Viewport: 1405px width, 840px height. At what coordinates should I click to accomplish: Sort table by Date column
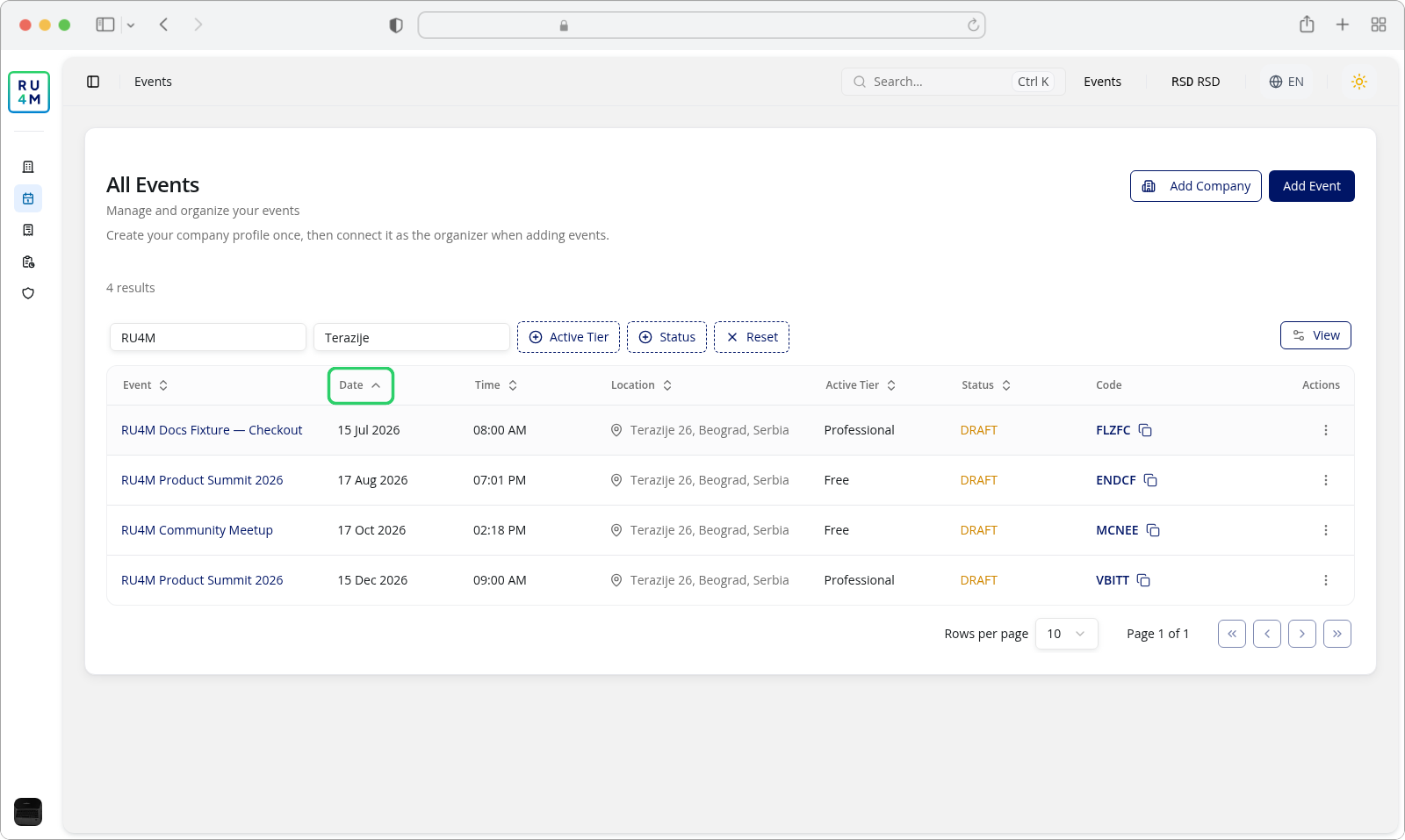pos(360,385)
